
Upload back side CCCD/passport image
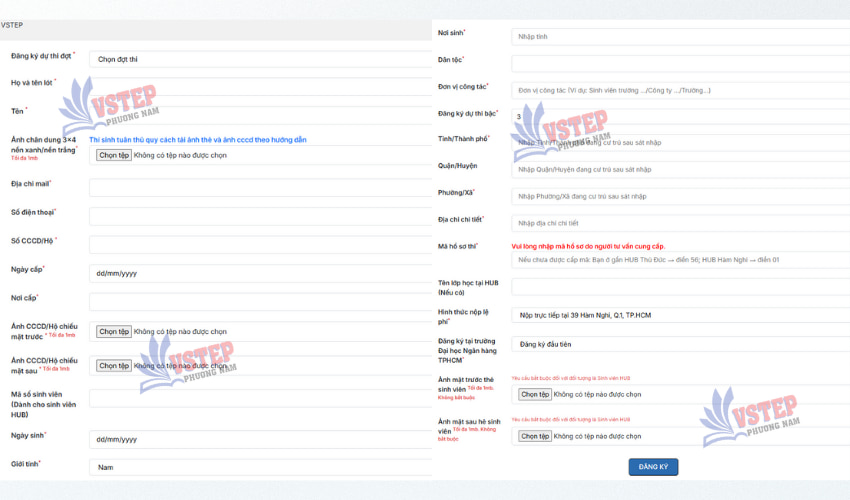click(114, 366)
